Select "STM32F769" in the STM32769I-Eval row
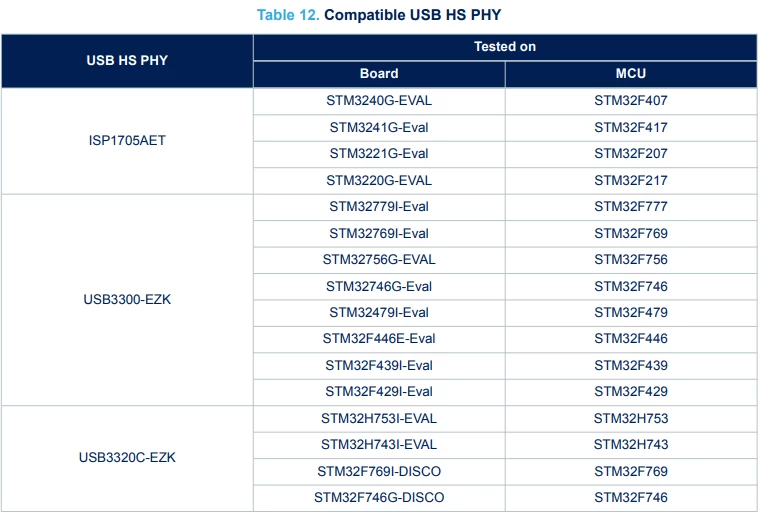This screenshot has width=762, height=515. click(x=631, y=234)
